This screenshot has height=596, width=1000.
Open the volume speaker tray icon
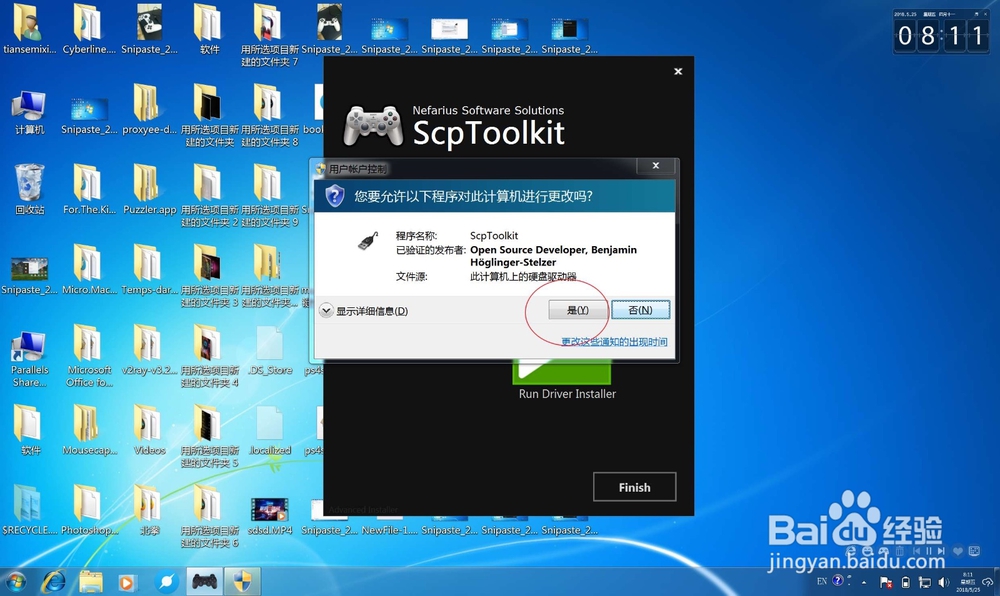(945, 582)
